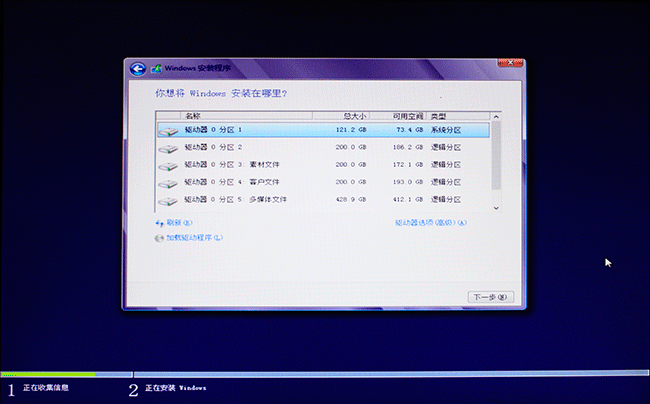Click the back arrow in the installer window
This screenshot has height=404, width=650.
(138, 68)
